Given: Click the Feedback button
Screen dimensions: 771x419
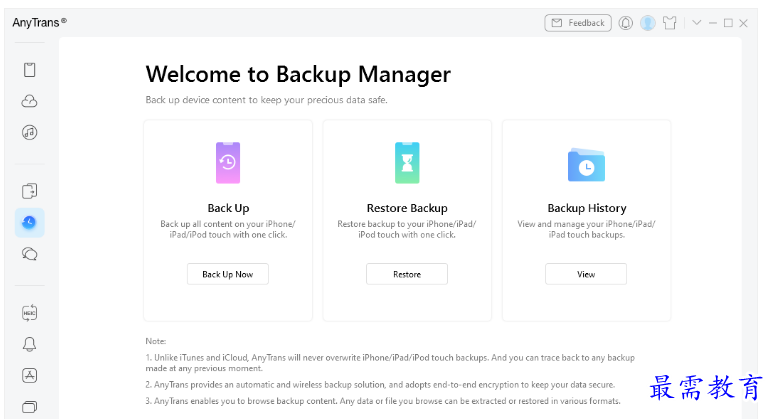Looking at the screenshot, I should pyautogui.click(x=578, y=23).
